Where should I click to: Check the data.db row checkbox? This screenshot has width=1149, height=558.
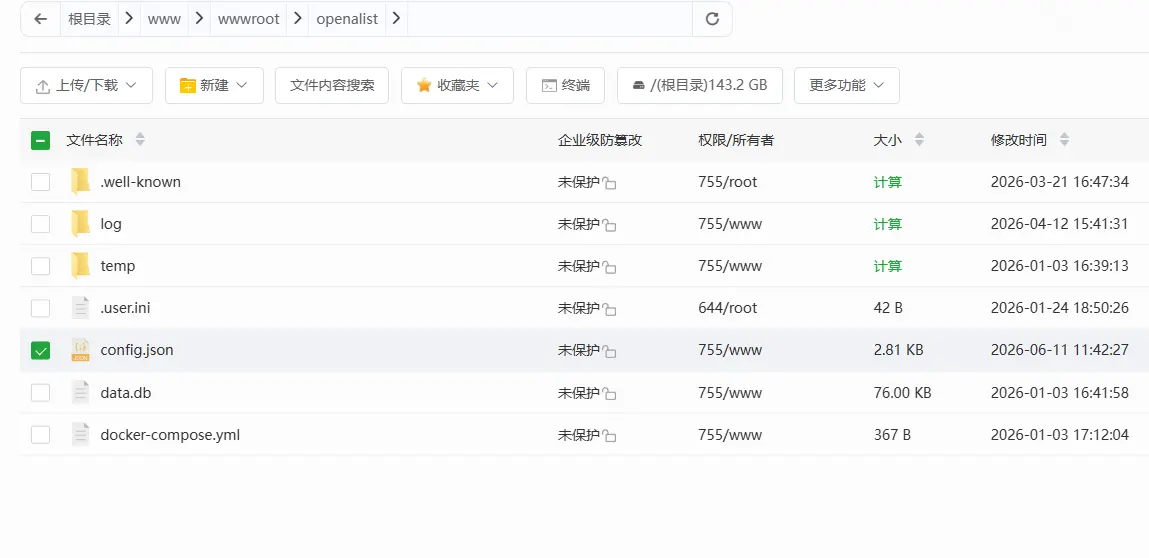[40, 393]
